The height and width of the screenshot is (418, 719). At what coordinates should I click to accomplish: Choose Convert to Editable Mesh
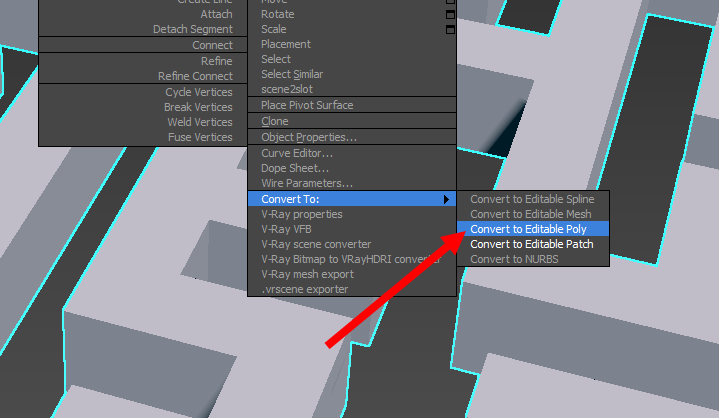pyautogui.click(x=533, y=214)
